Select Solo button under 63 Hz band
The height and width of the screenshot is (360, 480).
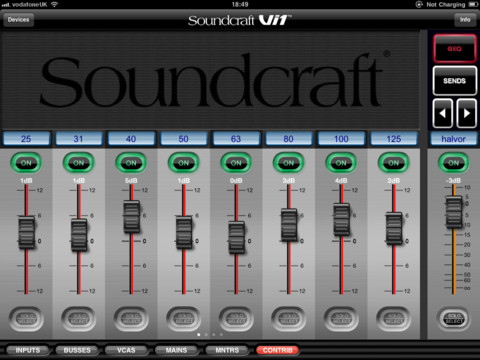point(236,319)
